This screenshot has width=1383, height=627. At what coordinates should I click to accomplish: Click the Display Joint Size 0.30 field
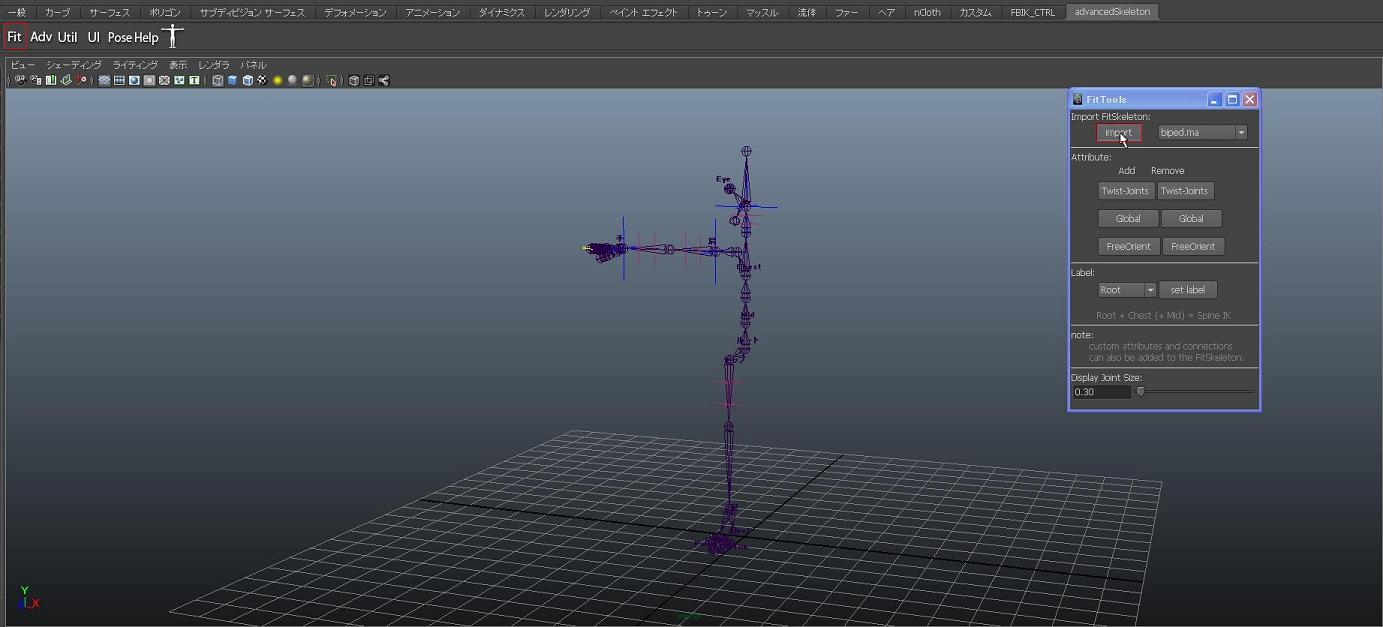point(1101,392)
